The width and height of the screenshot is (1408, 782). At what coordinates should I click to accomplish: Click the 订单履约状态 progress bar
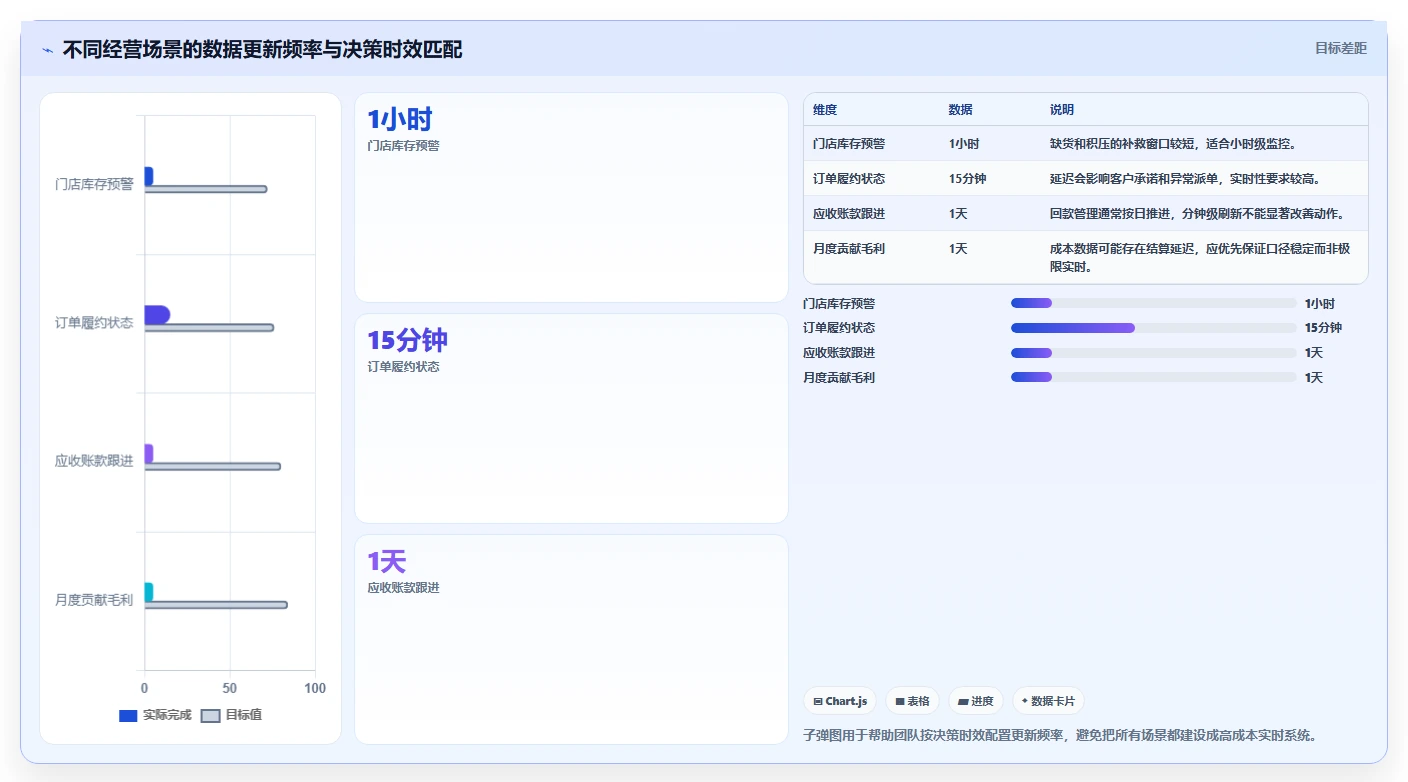click(1153, 328)
